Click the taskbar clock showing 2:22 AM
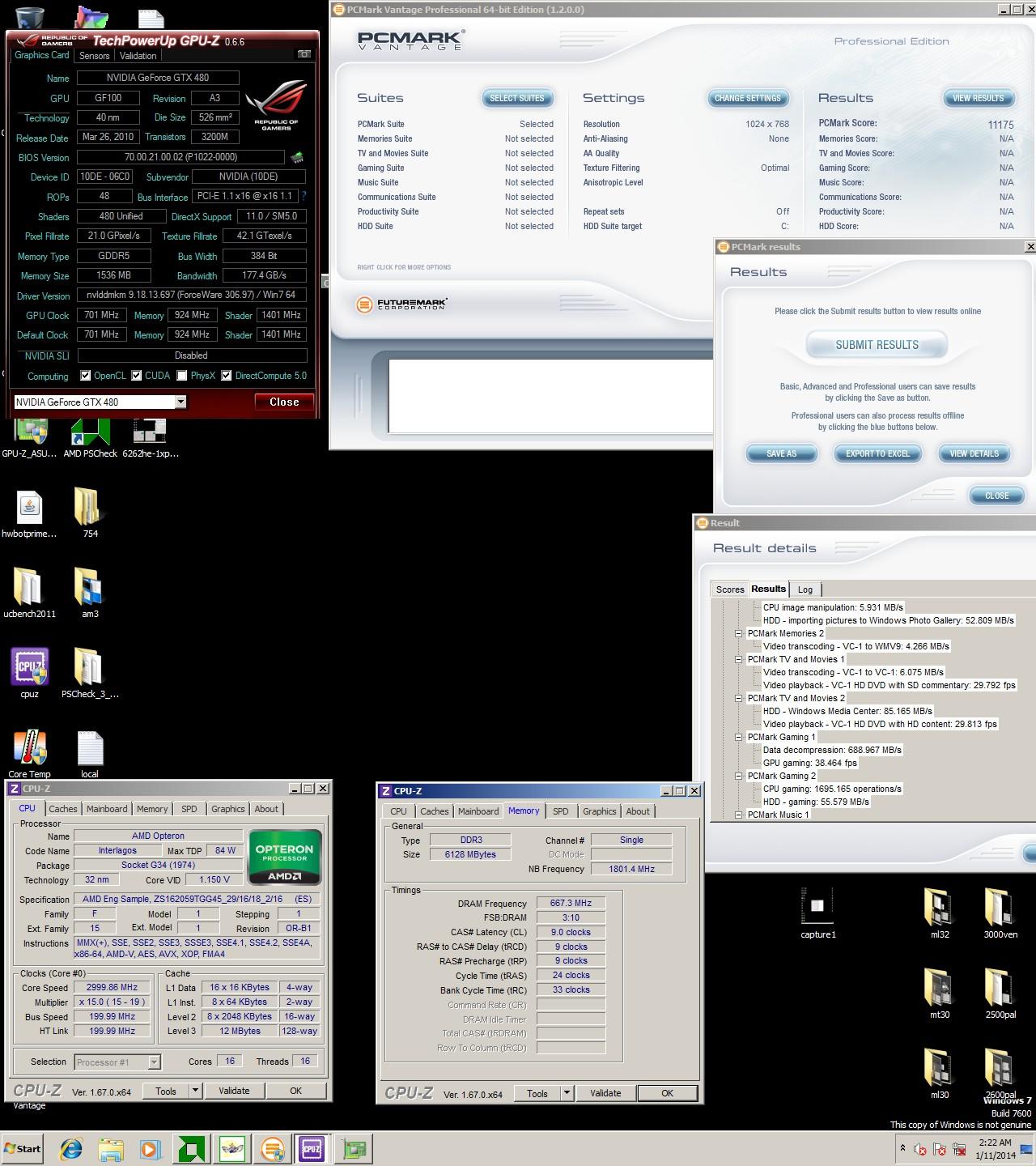 coord(995,1149)
